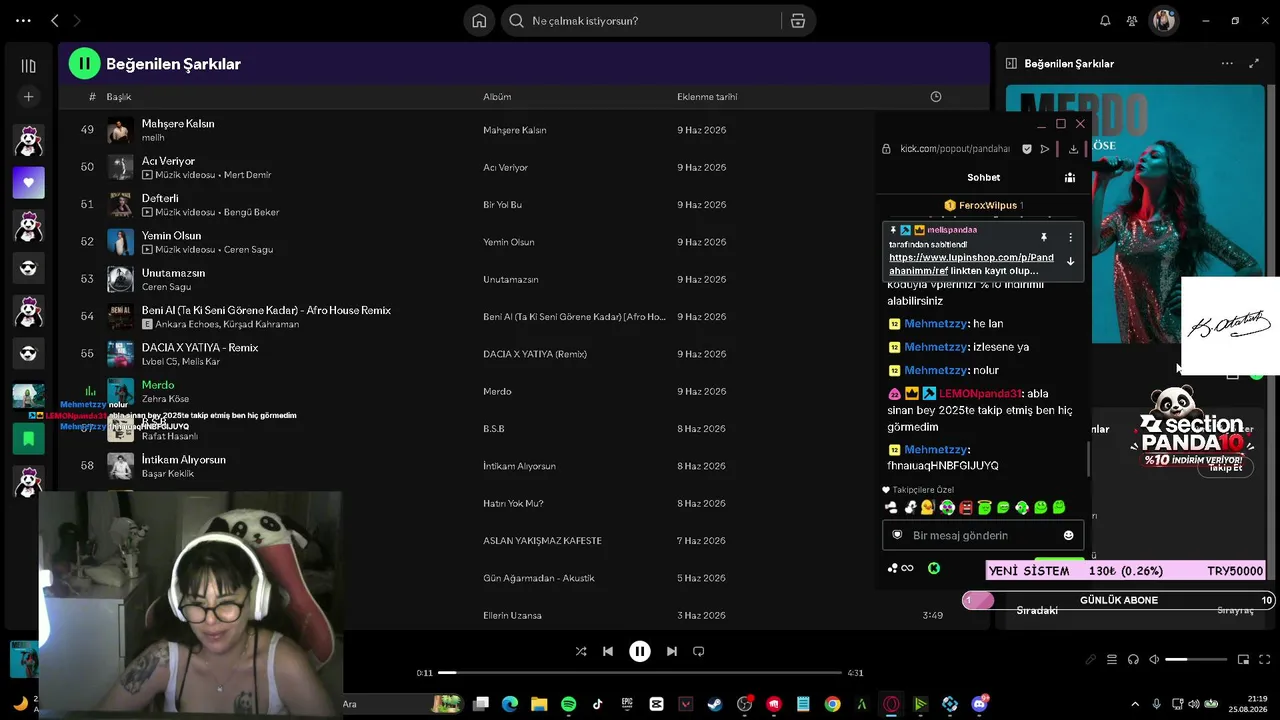
Task: Open Spotify notifications bell
Action: 1105,21
